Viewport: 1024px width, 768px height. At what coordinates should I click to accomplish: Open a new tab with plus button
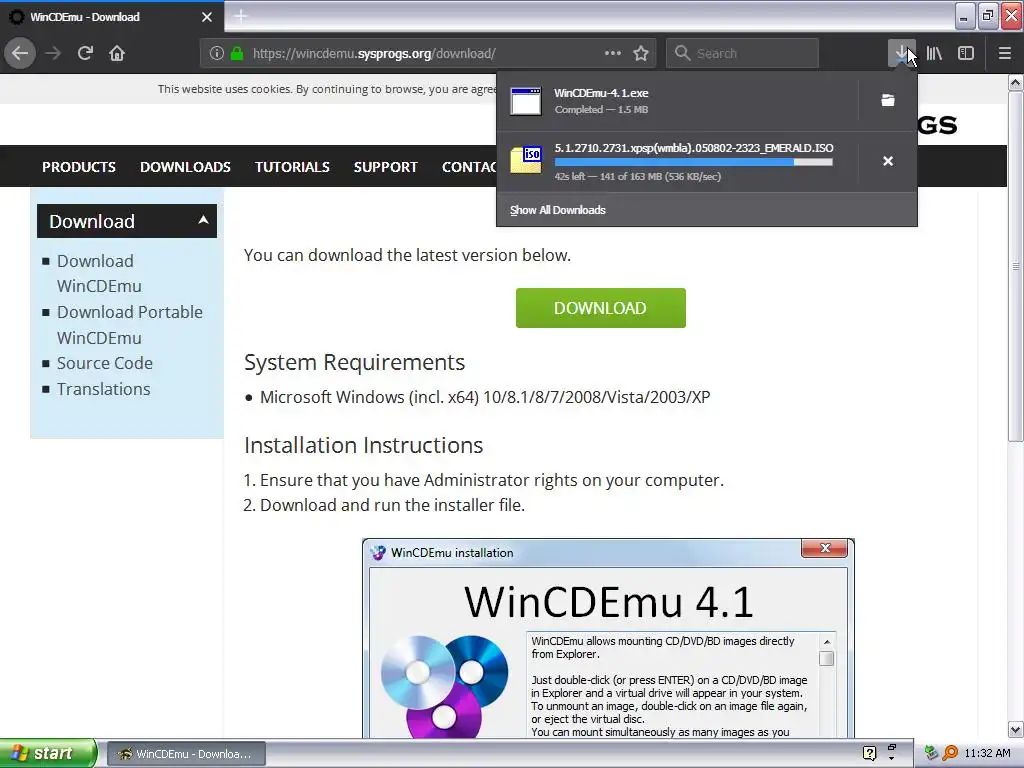(240, 16)
